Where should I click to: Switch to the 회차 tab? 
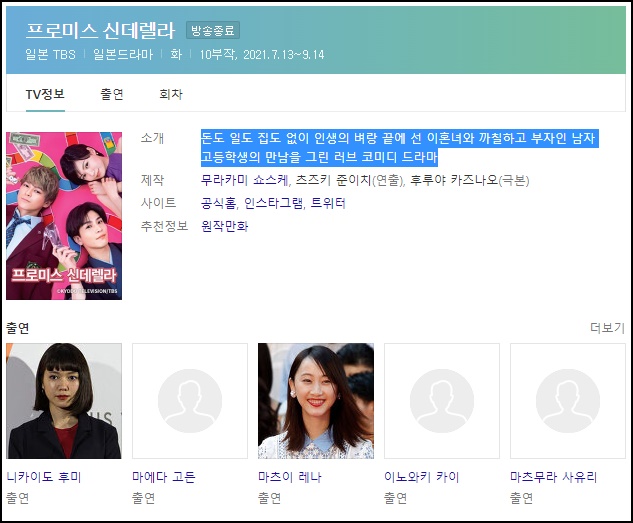click(x=171, y=94)
